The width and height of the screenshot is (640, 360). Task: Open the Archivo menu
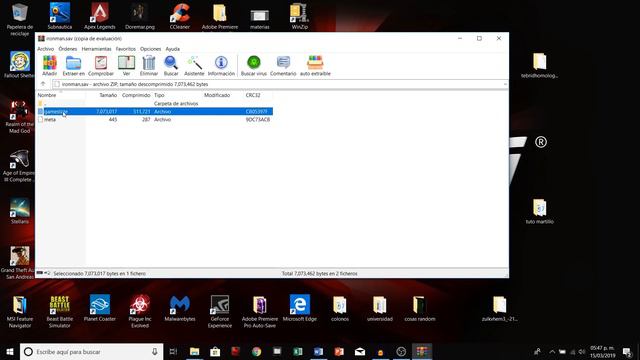[x=45, y=49]
